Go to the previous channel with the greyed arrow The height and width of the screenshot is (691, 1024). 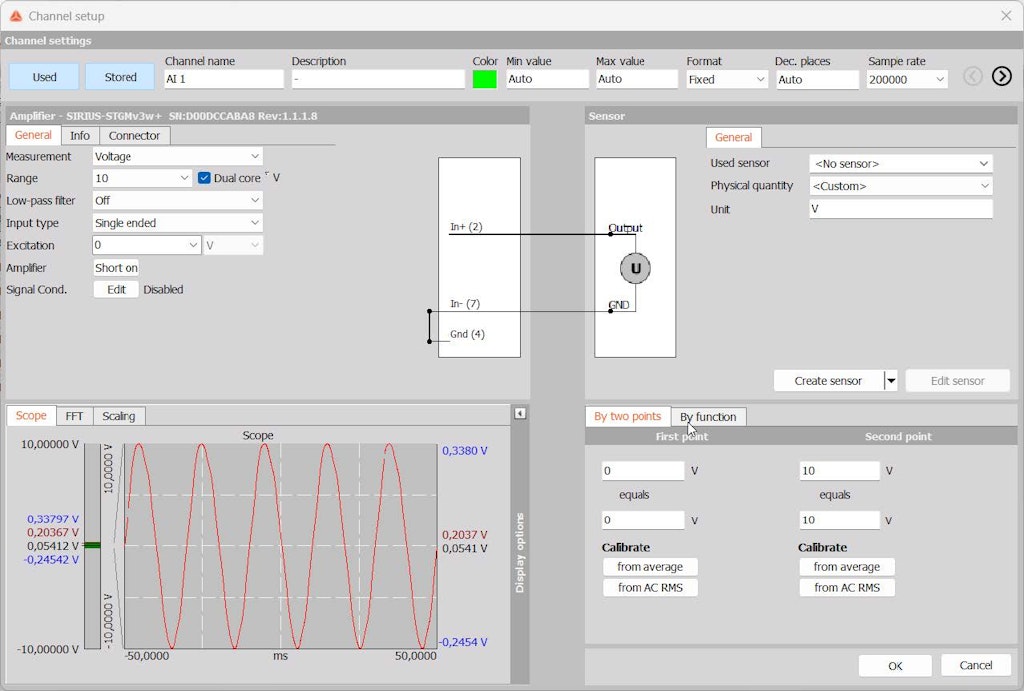tap(972, 76)
